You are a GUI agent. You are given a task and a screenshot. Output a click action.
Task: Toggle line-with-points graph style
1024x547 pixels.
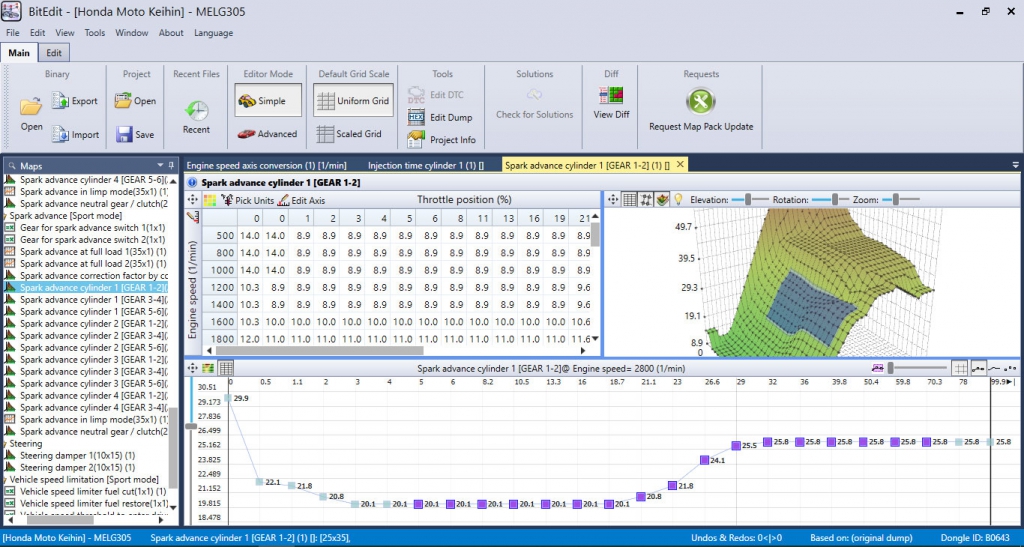(x=978, y=368)
